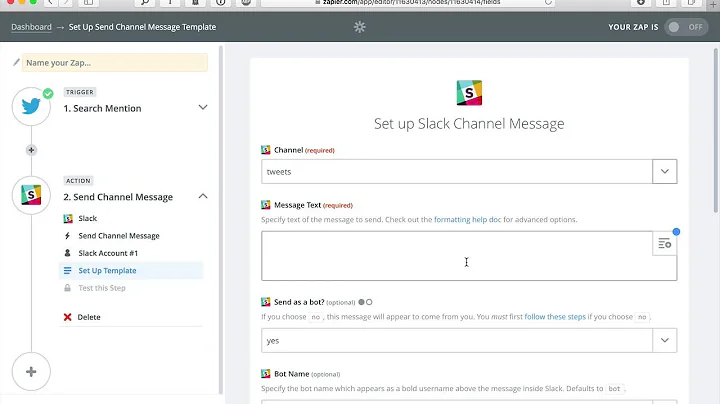Open the 'follow these steps' link
The image size is (720, 404).
tap(555, 317)
